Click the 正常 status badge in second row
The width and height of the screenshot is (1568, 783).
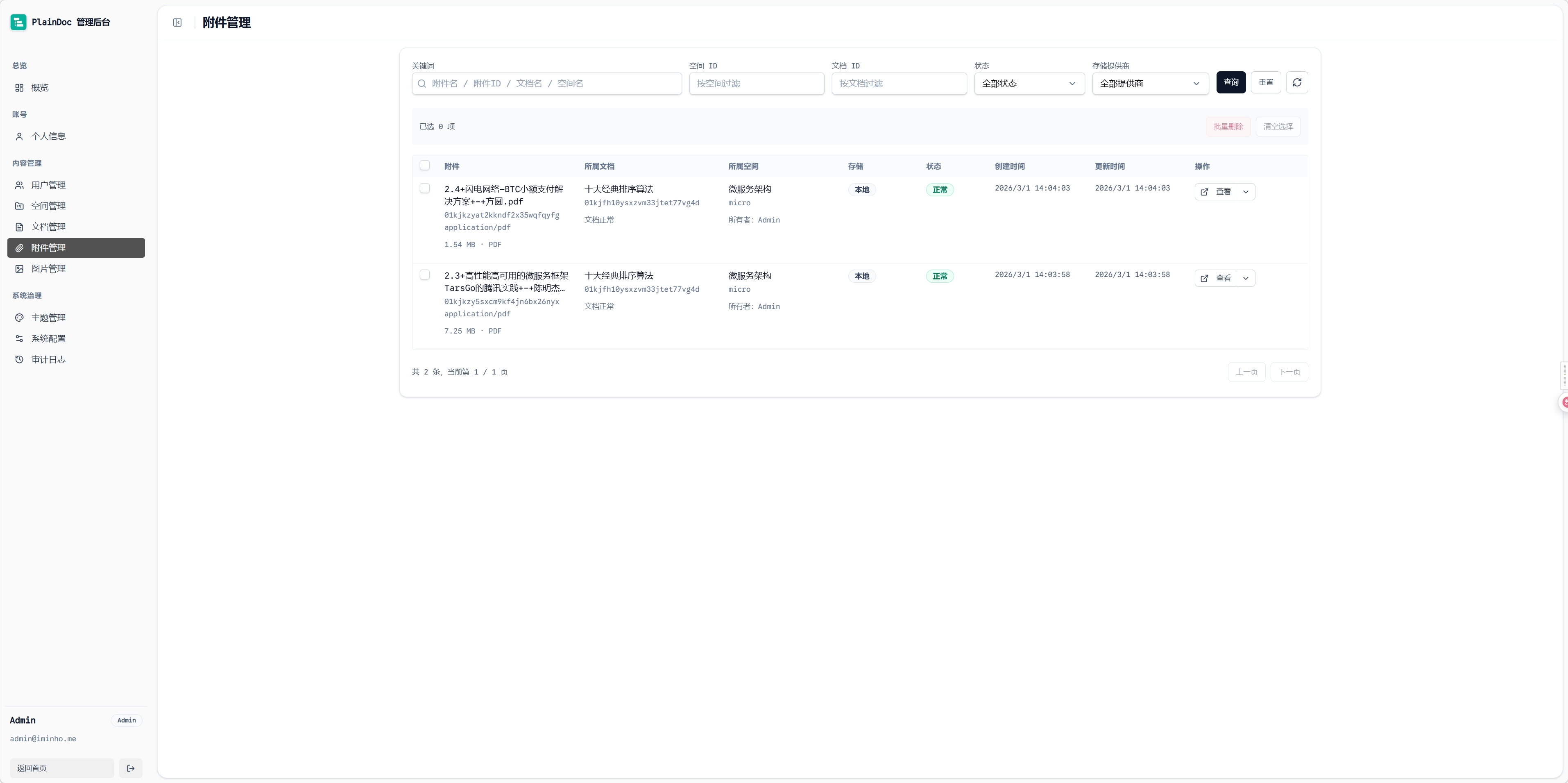940,277
